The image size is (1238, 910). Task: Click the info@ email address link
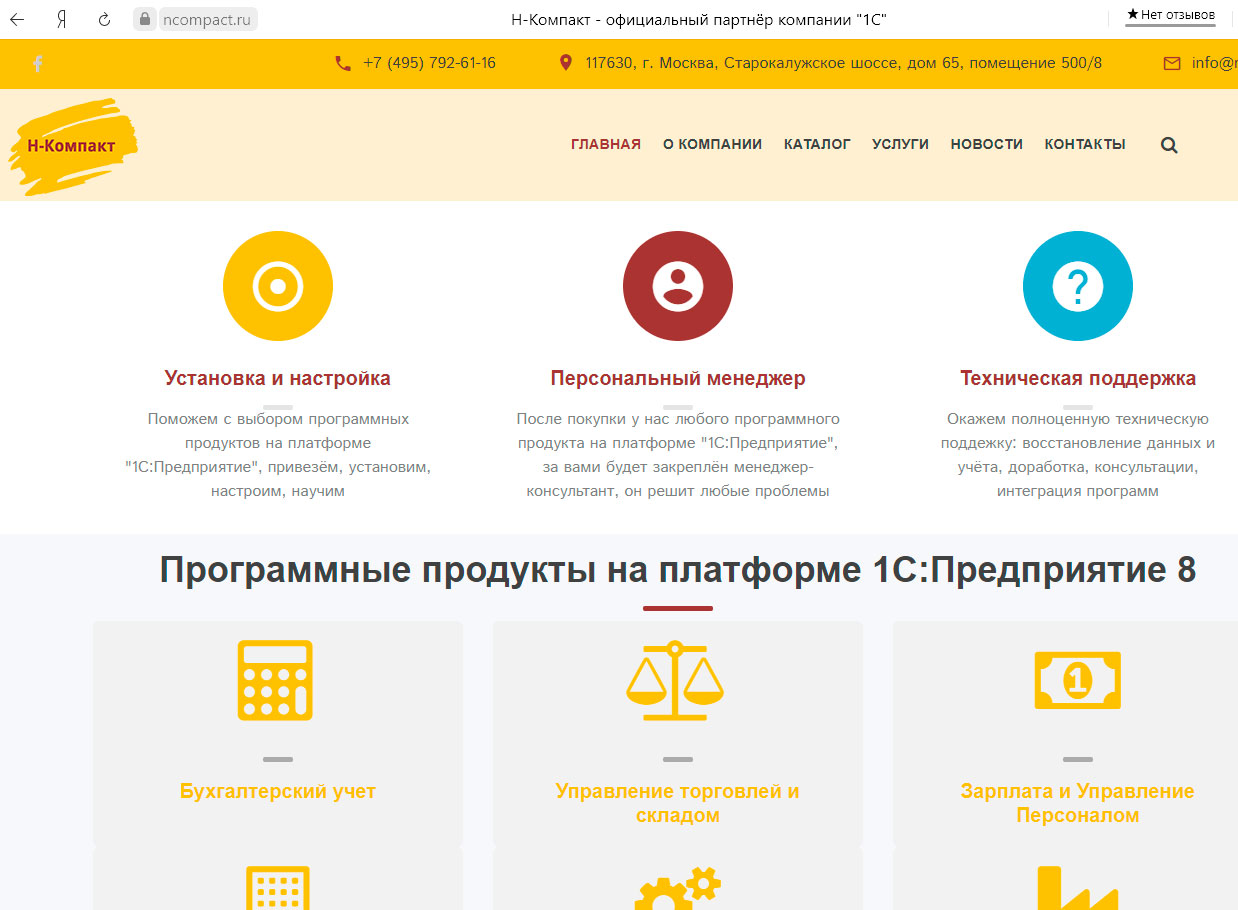pos(1214,63)
